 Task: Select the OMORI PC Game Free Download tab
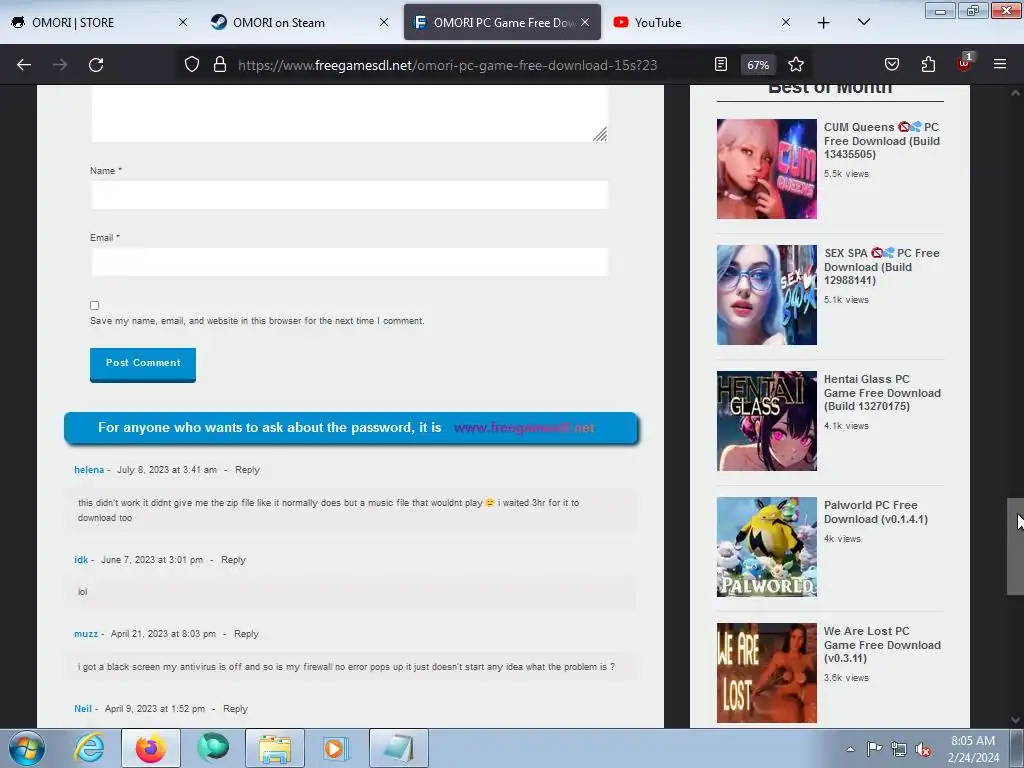[x=504, y=23]
